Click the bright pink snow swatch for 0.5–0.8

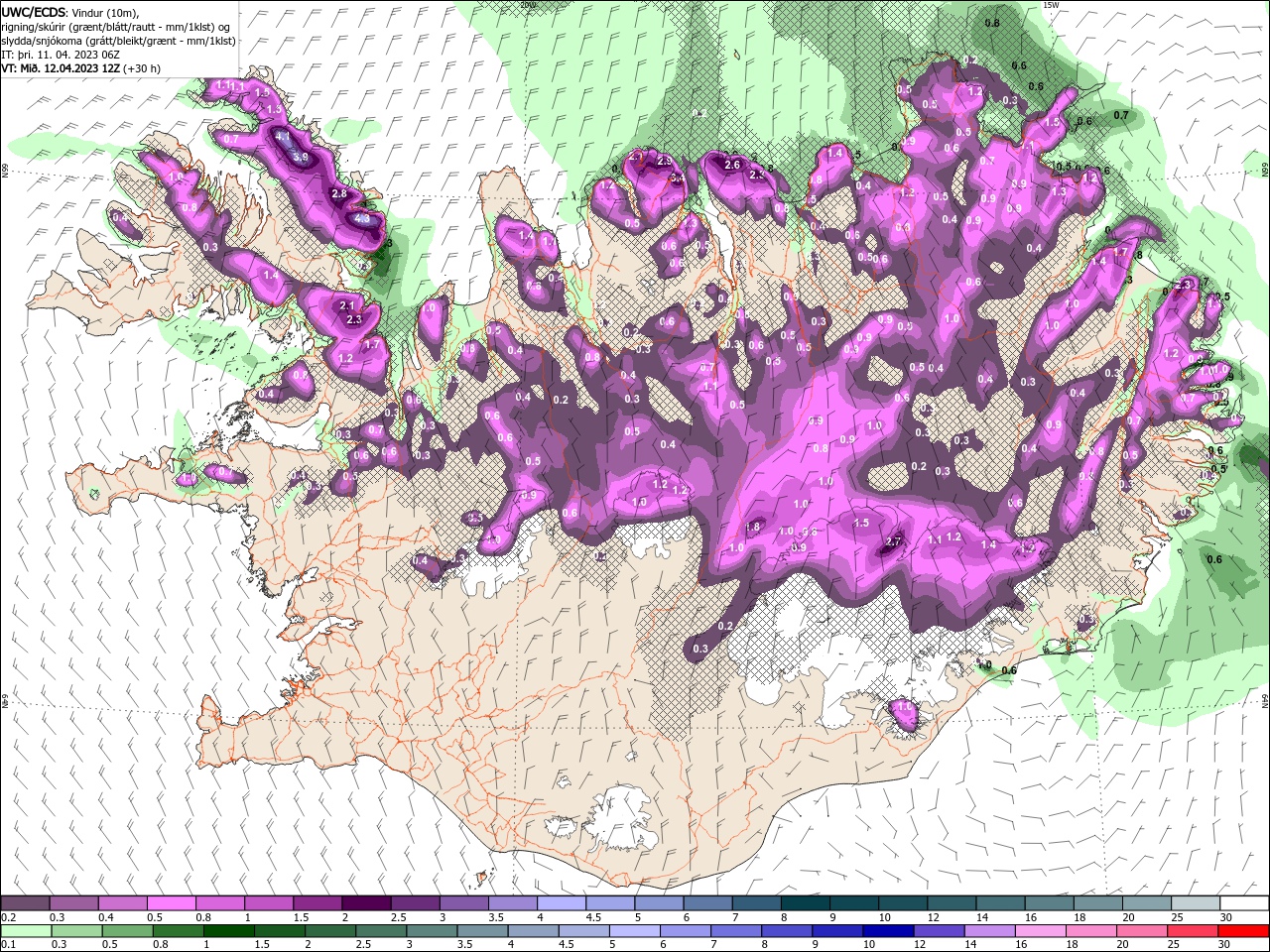(x=171, y=903)
